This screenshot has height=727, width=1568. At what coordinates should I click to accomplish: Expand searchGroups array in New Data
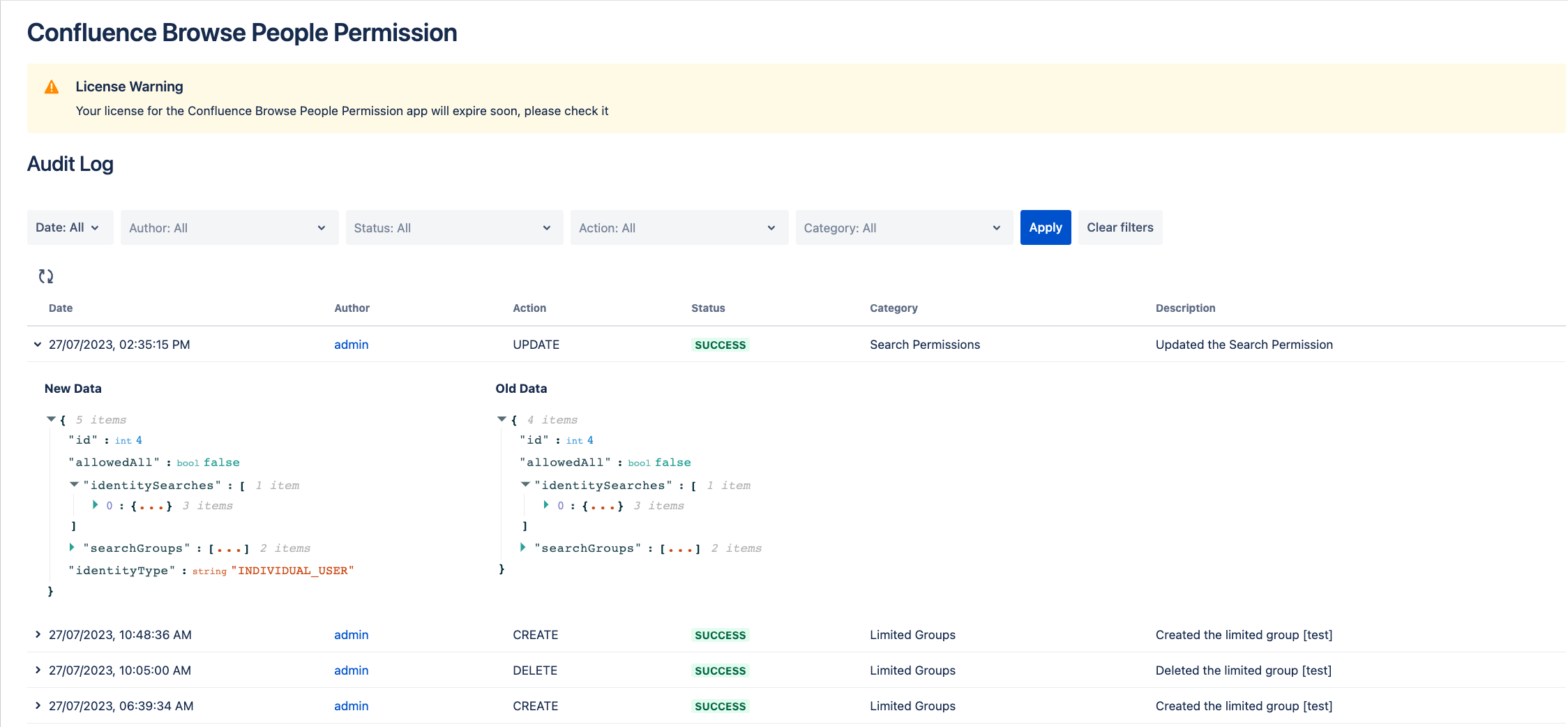click(x=72, y=548)
